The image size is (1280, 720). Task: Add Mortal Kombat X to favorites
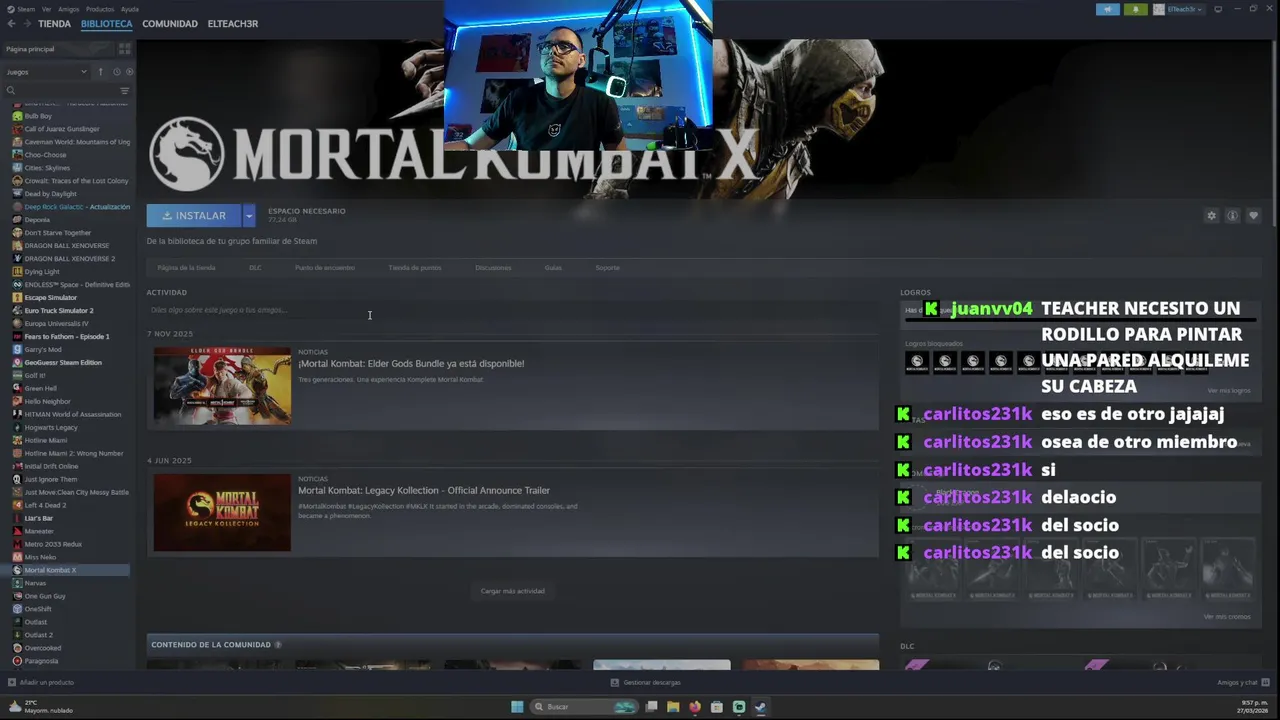click(x=1253, y=216)
